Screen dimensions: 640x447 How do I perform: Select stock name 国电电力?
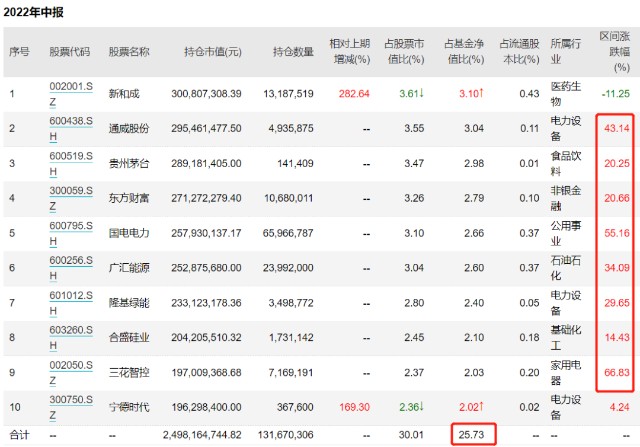point(129,233)
